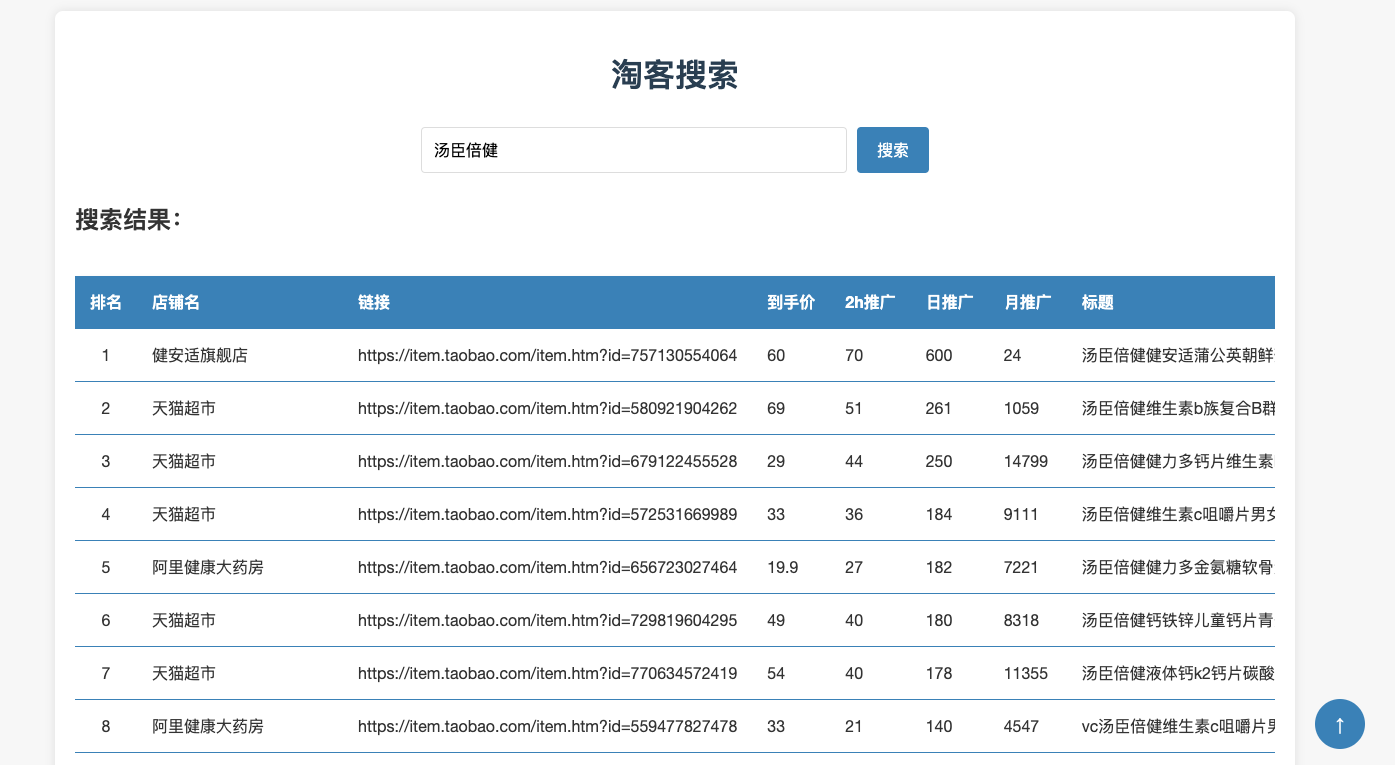1395x765 pixels.
Task: Click the 2h promotion value 21
Action: point(854,726)
